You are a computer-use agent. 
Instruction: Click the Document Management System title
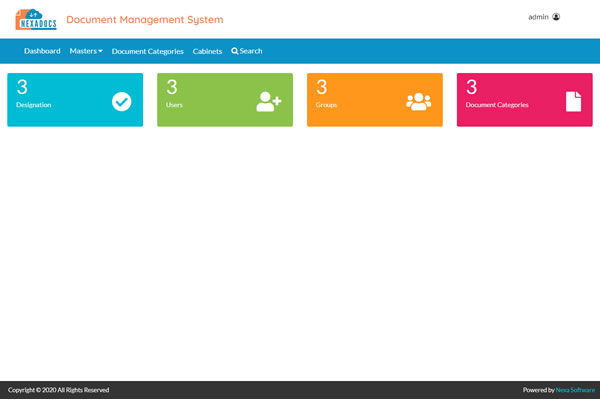click(x=145, y=20)
